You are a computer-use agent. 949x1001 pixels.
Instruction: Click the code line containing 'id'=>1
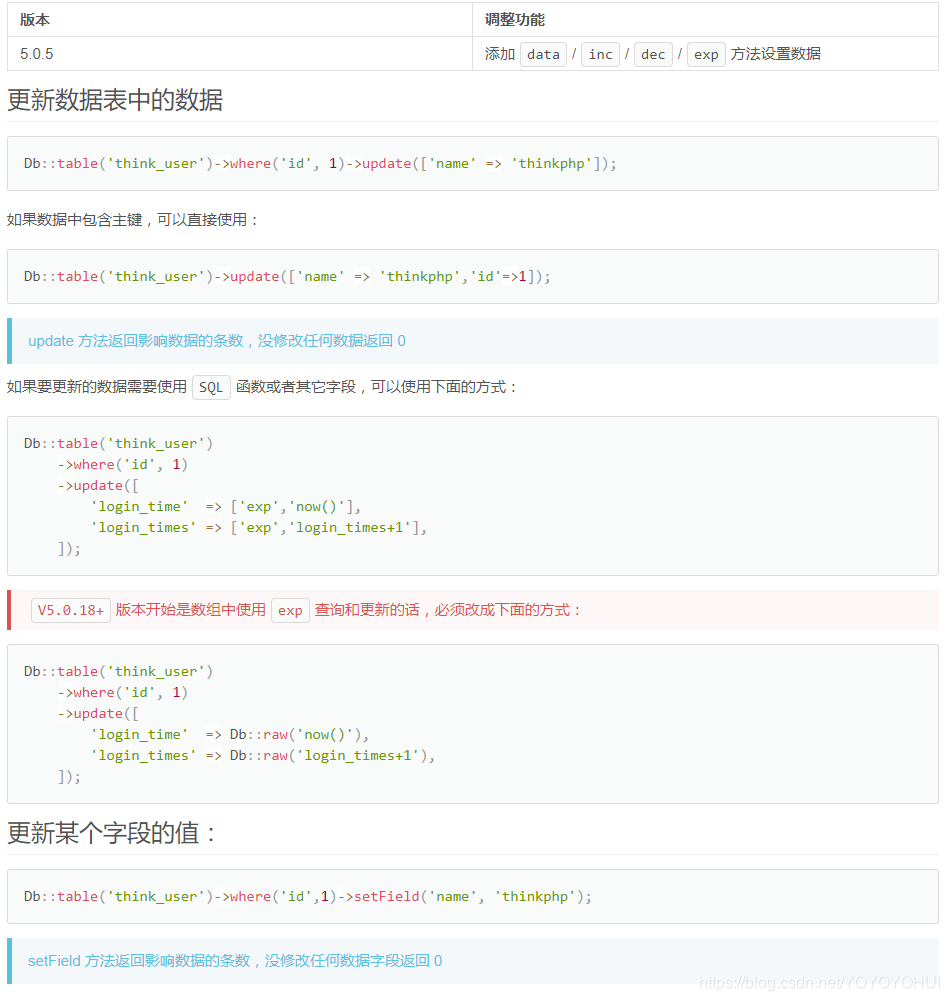click(x=287, y=276)
